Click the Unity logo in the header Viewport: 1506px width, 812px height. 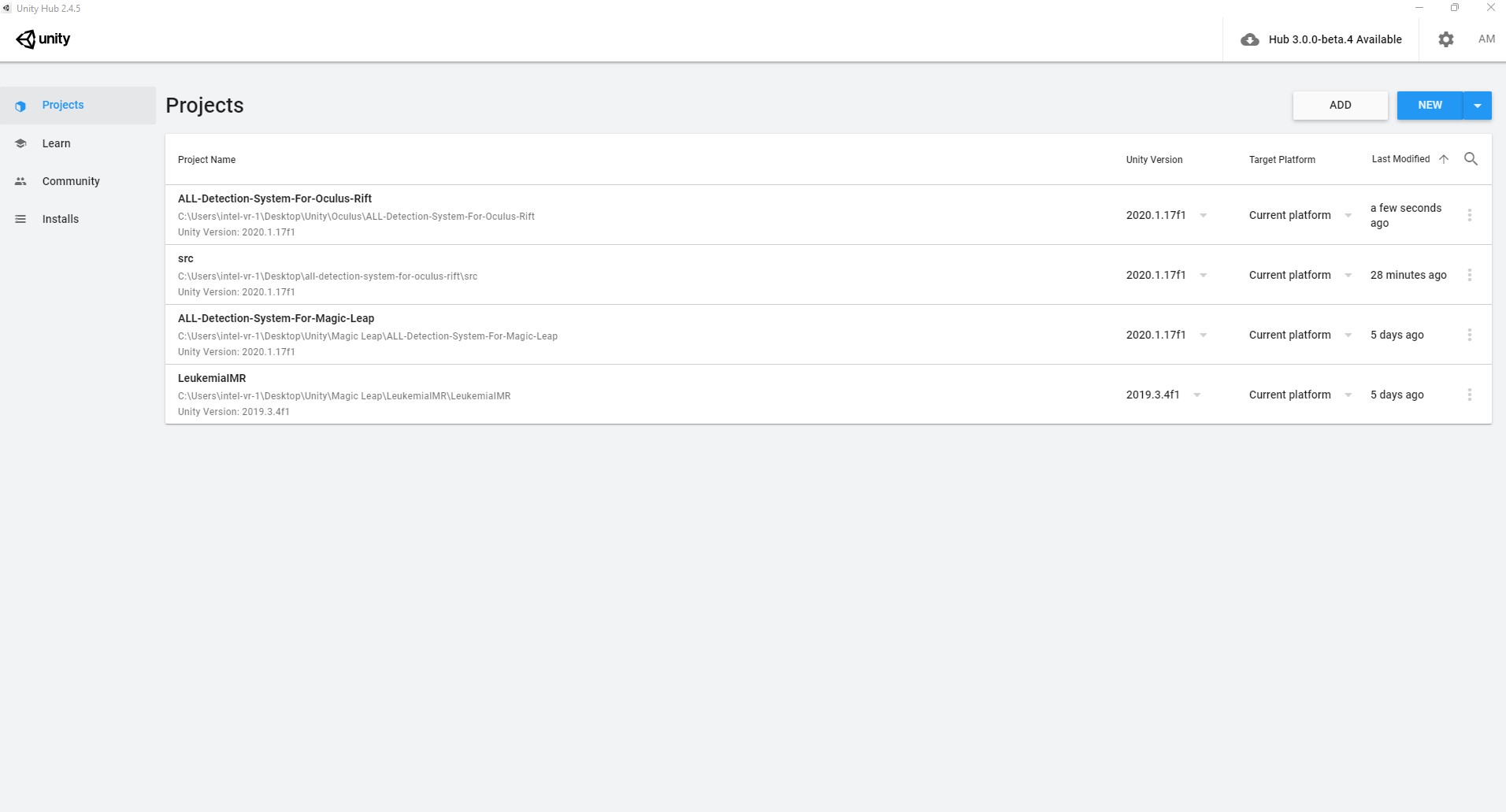coord(43,39)
